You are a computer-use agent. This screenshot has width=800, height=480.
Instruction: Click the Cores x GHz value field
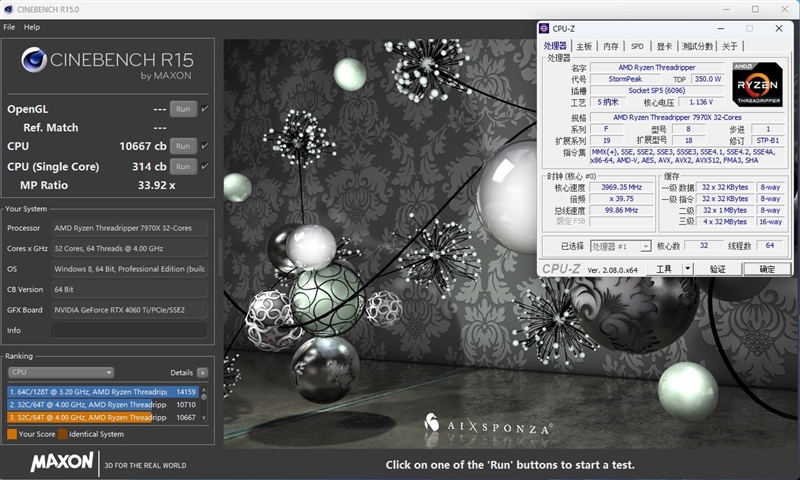130,248
